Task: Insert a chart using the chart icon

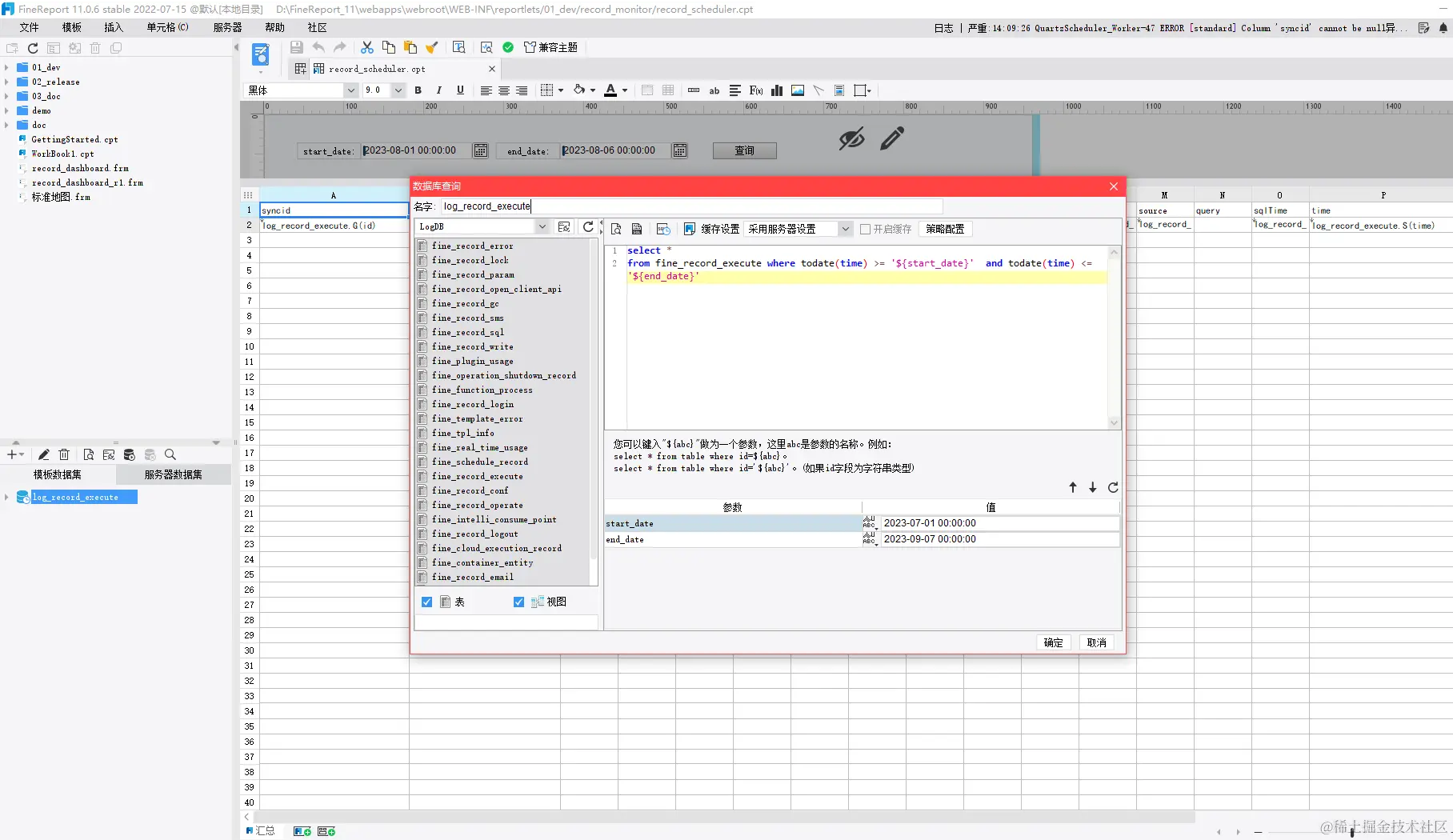Action: pos(775,90)
